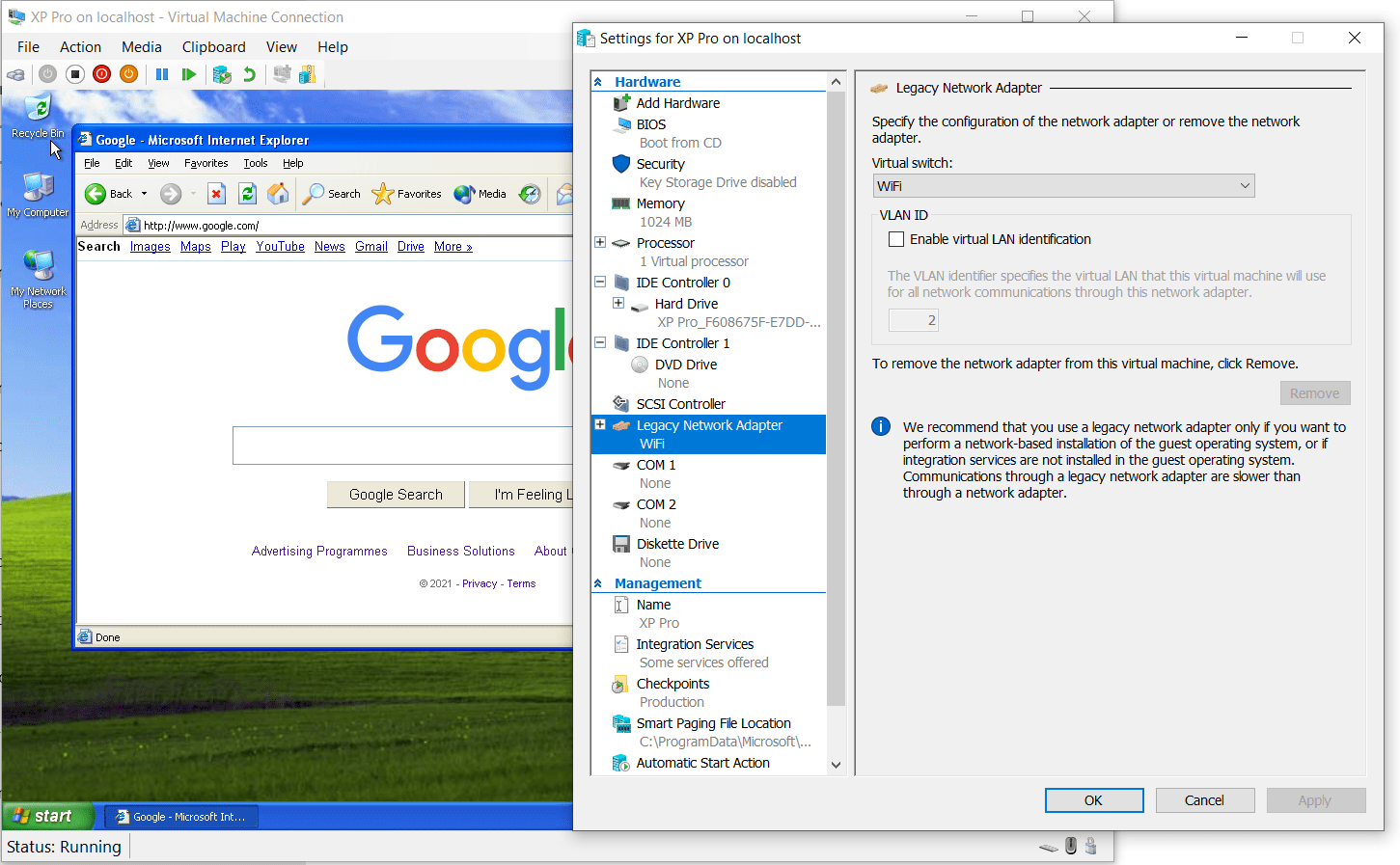1400x865 pixels.
Task: Open the Action menu in the VM window
Action: click(x=80, y=46)
